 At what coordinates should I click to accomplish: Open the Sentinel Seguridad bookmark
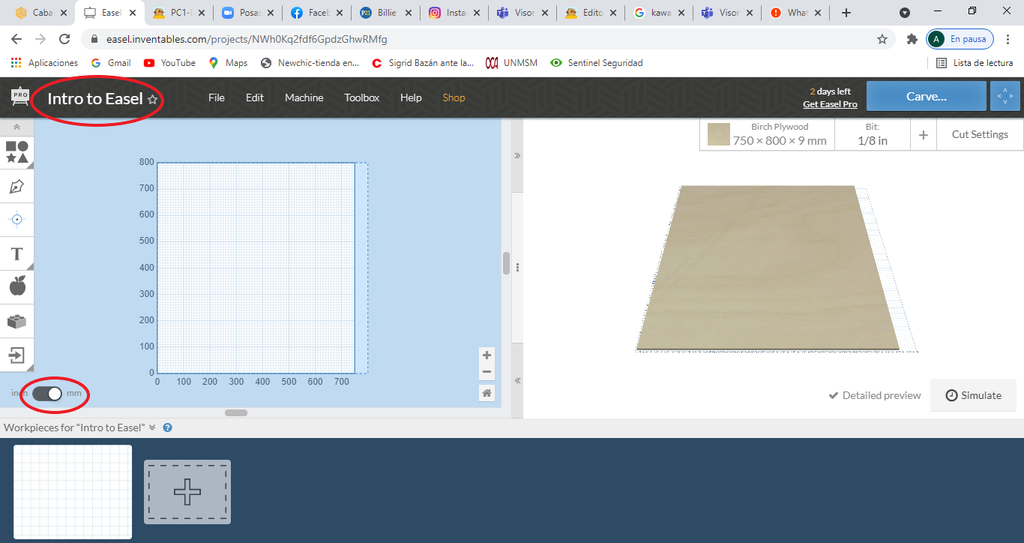coord(596,63)
